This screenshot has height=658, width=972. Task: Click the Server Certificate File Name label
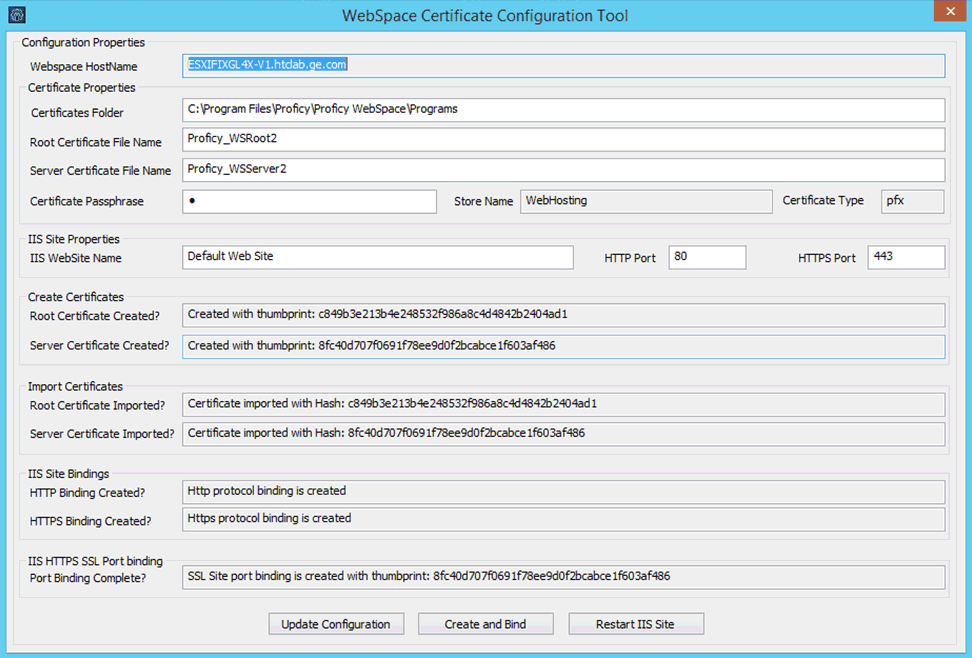point(100,171)
